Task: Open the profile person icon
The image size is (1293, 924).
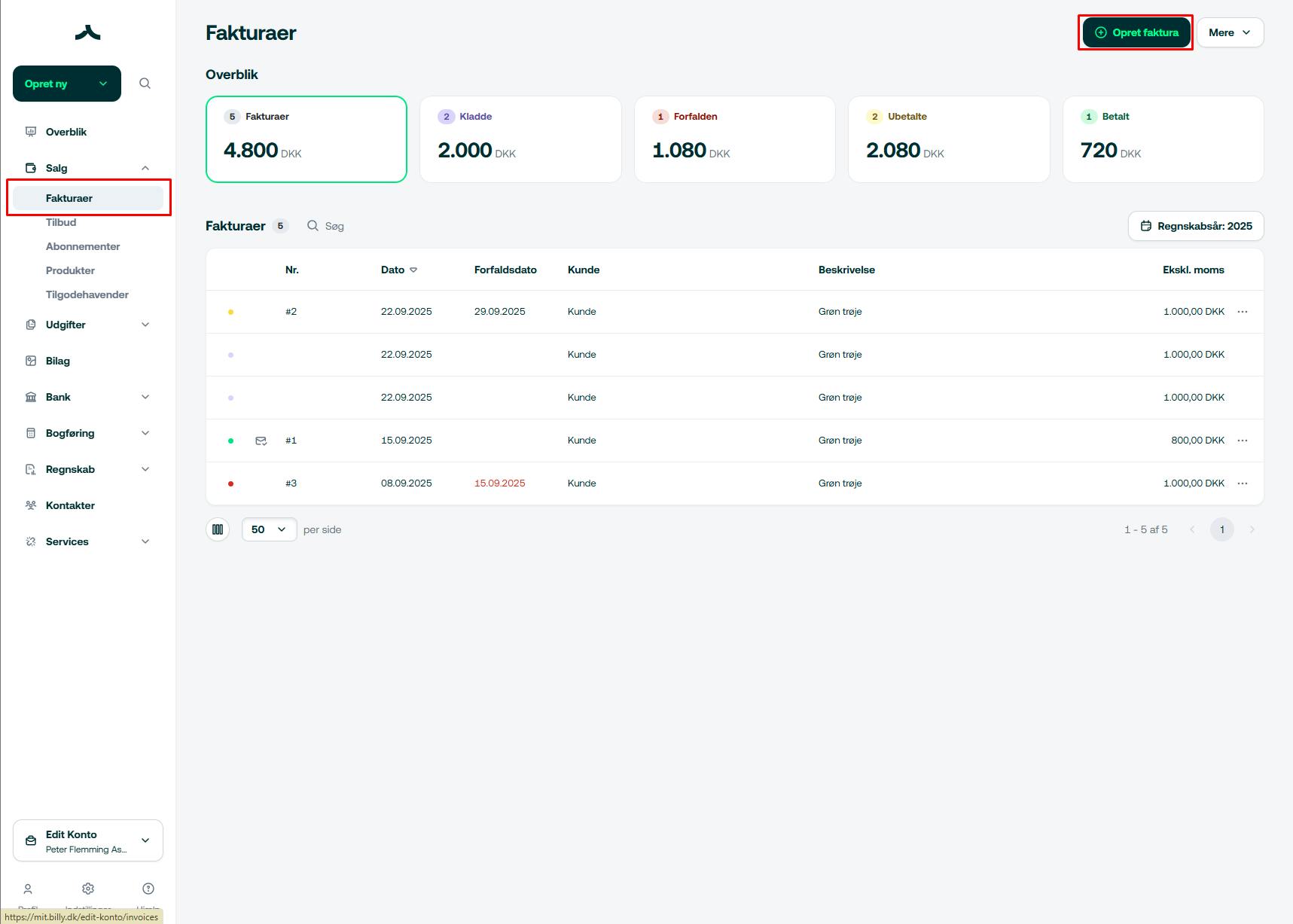Action: [x=28, y=889]
